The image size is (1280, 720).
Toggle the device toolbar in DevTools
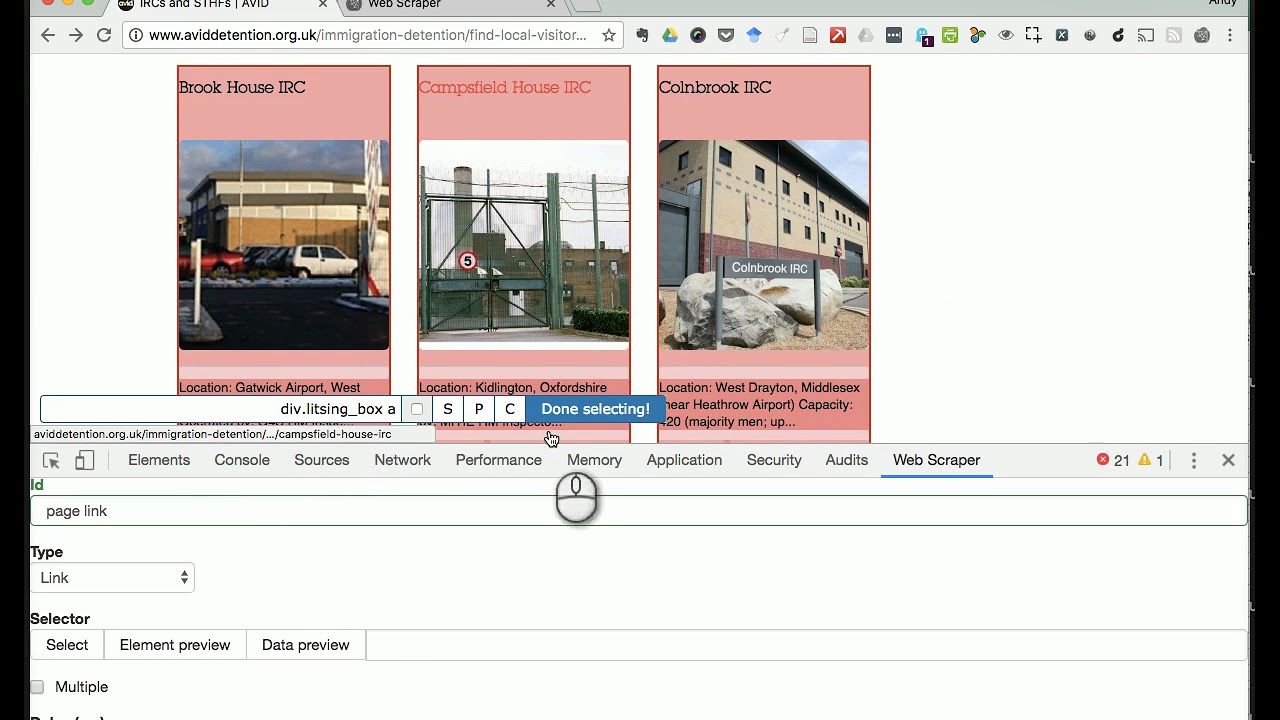tap(85, 460)
